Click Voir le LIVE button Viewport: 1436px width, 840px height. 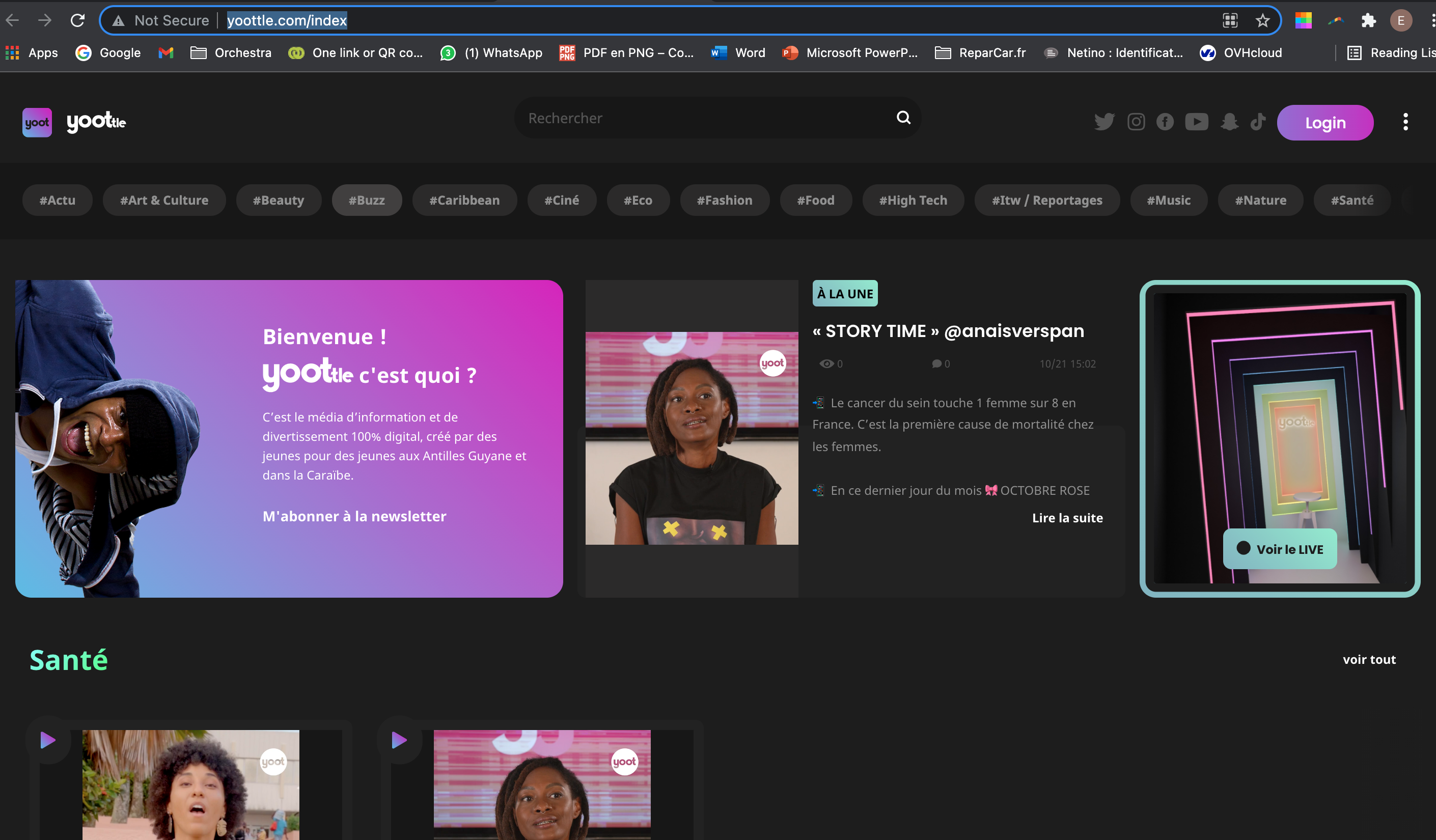[x=1280, y=549]
